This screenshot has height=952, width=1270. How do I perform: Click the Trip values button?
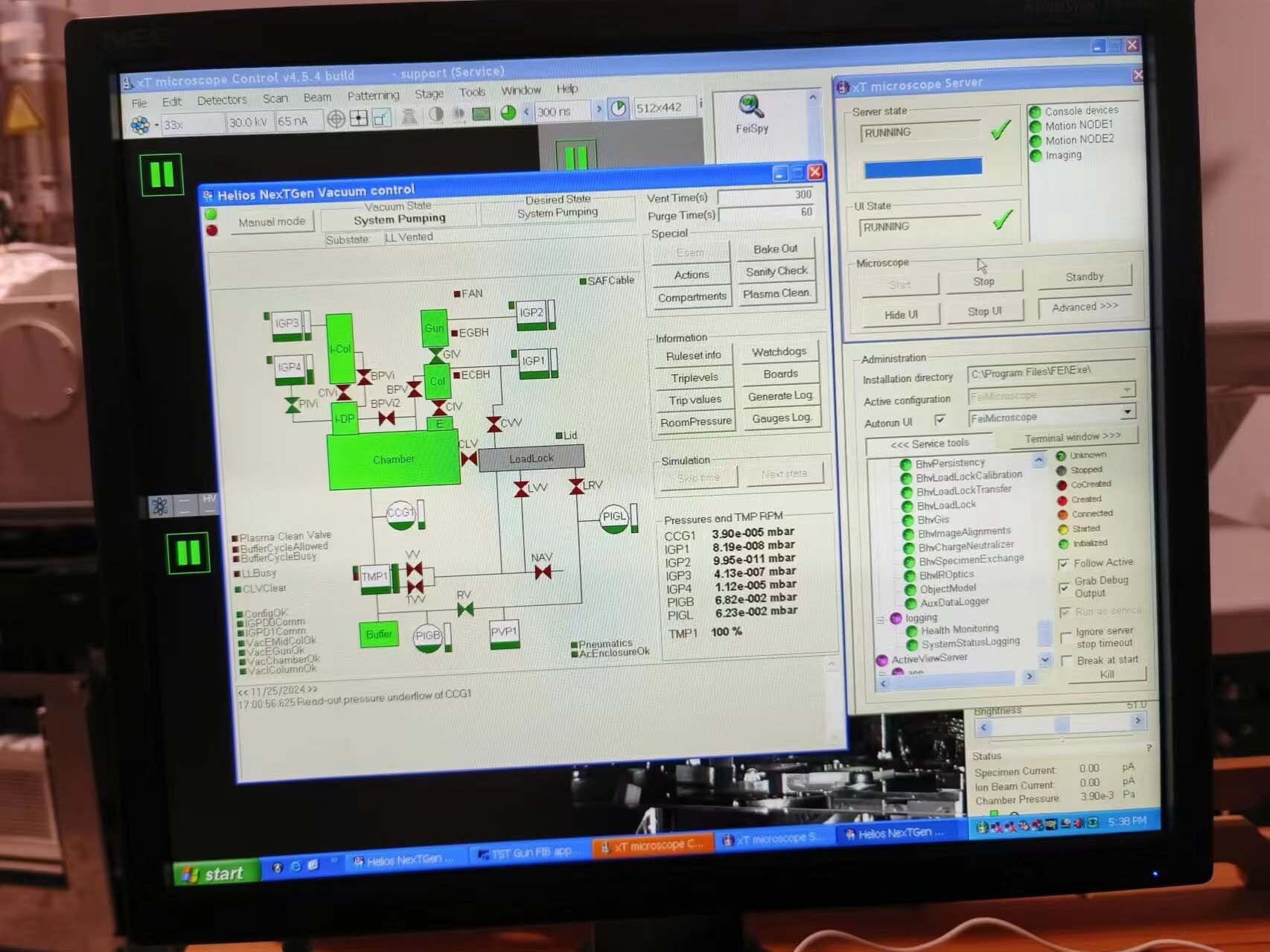(x=695, y=400)
